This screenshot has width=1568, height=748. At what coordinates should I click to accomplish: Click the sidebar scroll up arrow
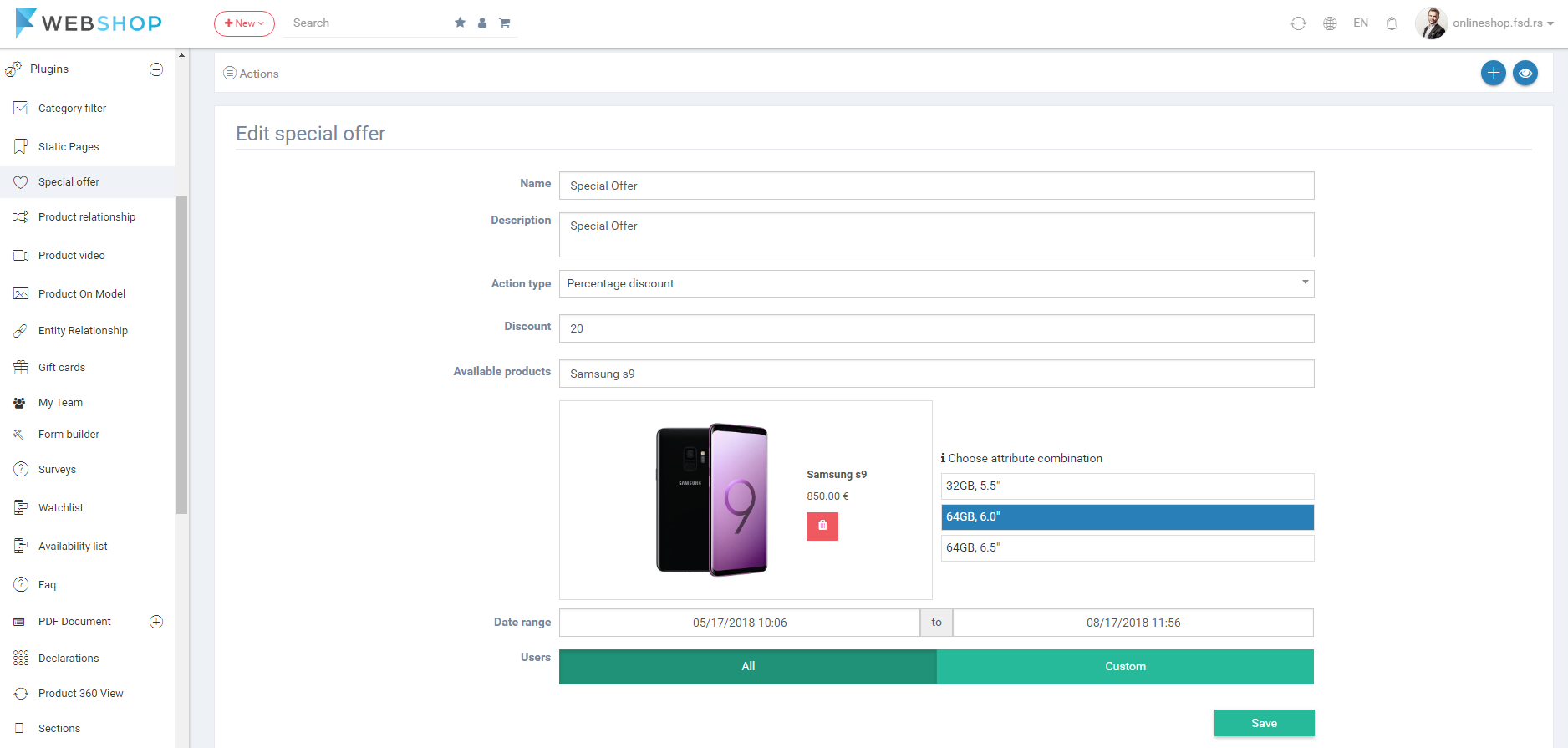tap(181, 55)
